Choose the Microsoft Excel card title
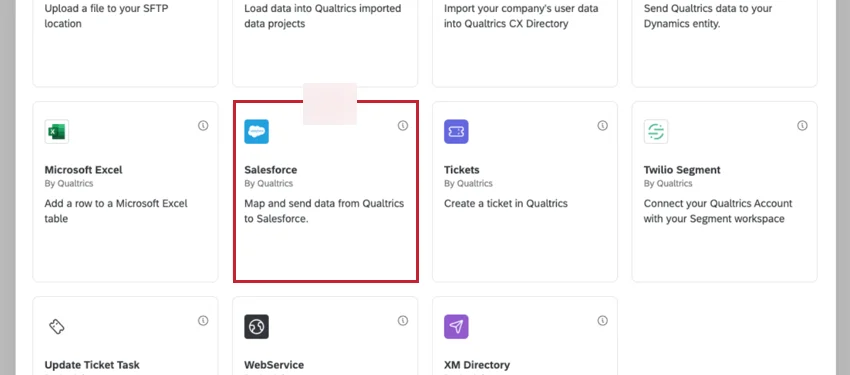Viewport: 850px width, 375px height. point(83,170)
